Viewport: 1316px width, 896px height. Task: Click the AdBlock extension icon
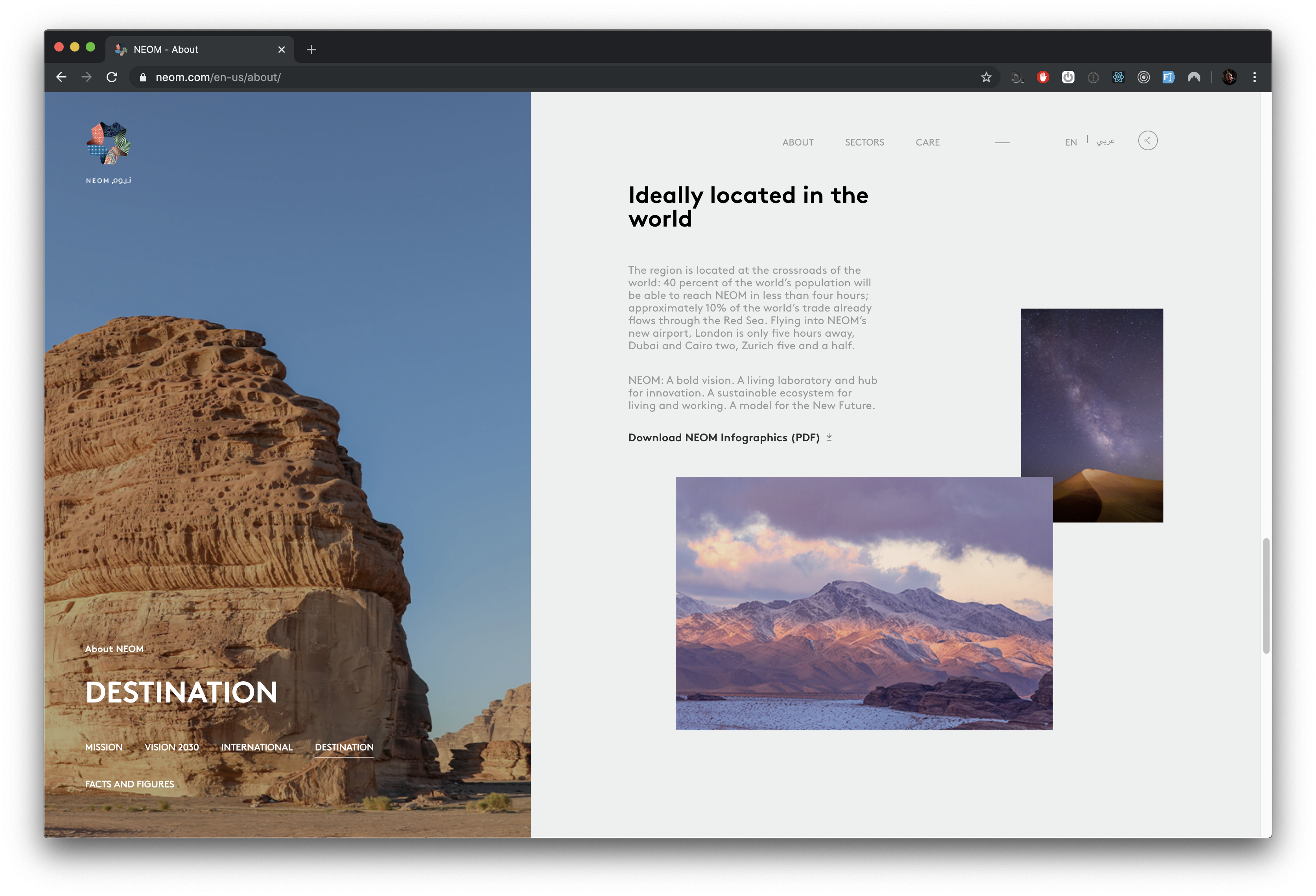(1043, 77)
